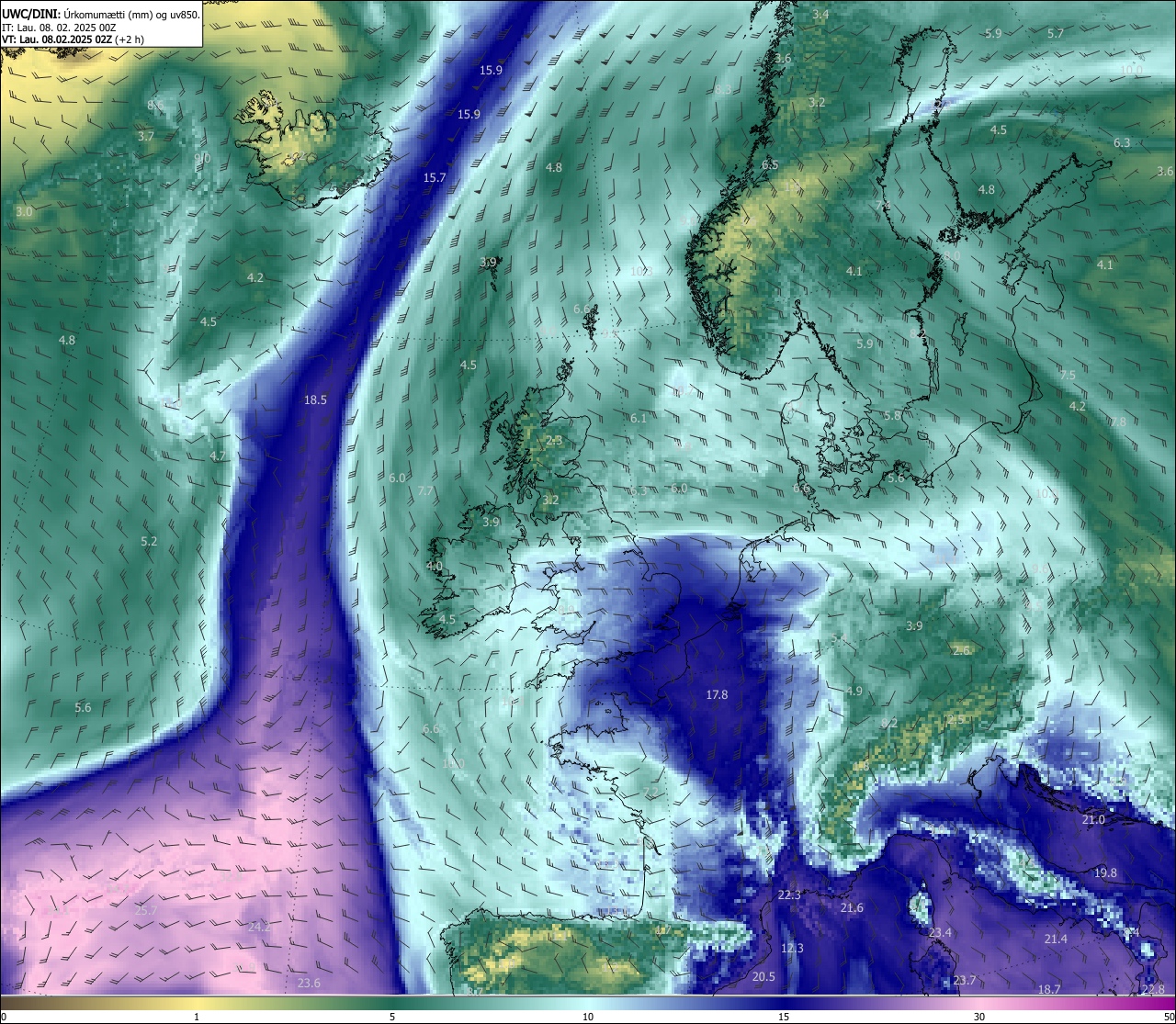Click the 24.2 precipitable water value
1176x1024 pixels.
coord(259,927)
